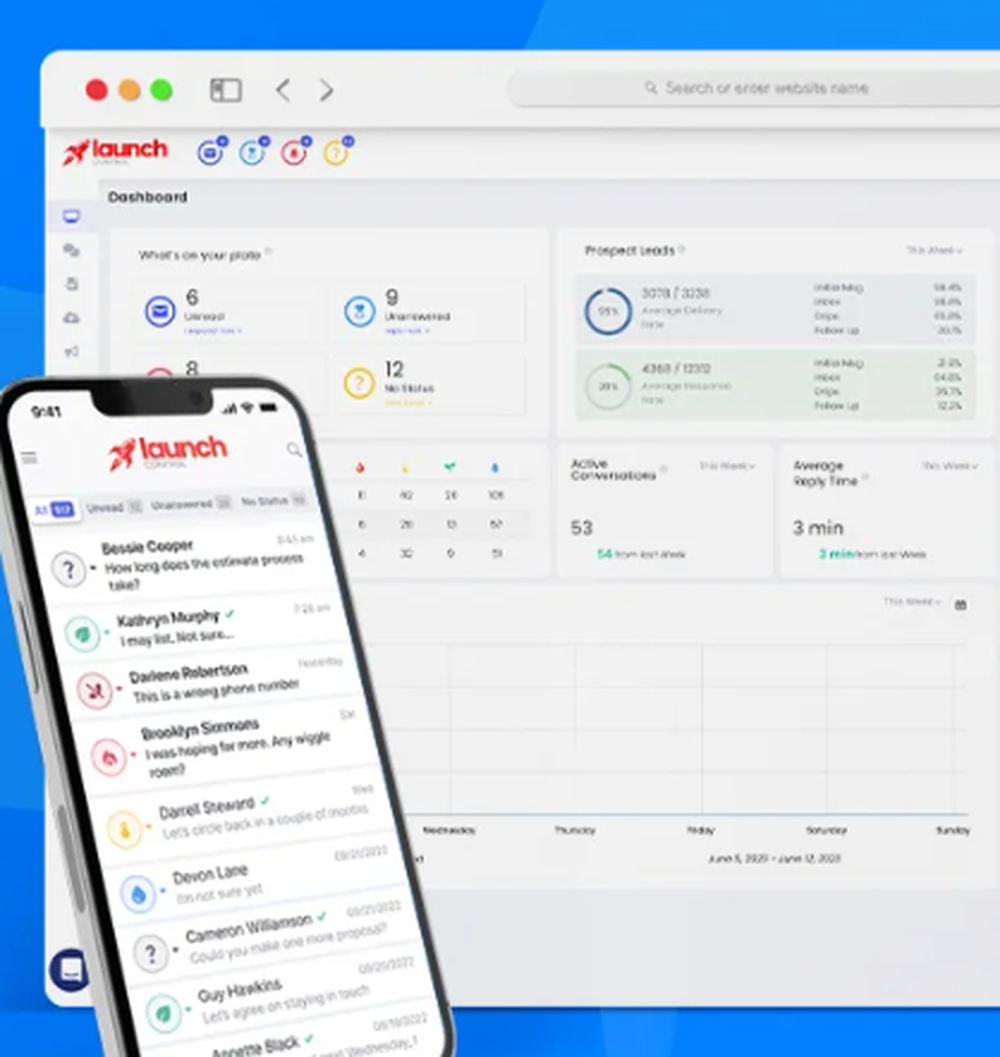1000x1057 pixels.
Task: Open the conversations chat icon in left sidebar
Action: point(71,250)
